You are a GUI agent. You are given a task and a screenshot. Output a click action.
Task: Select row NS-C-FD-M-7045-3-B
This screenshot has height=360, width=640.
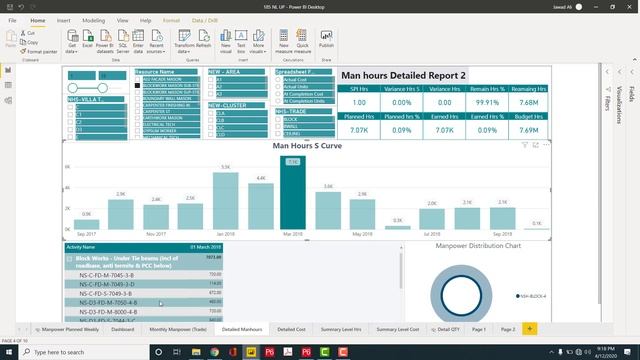[x=144, y=275]
